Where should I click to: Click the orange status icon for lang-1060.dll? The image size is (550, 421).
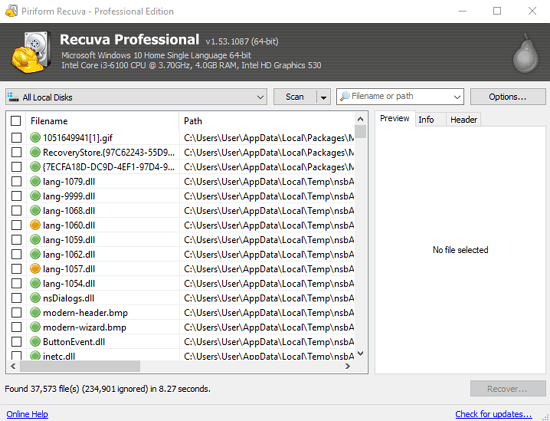[x=35, y=225]
